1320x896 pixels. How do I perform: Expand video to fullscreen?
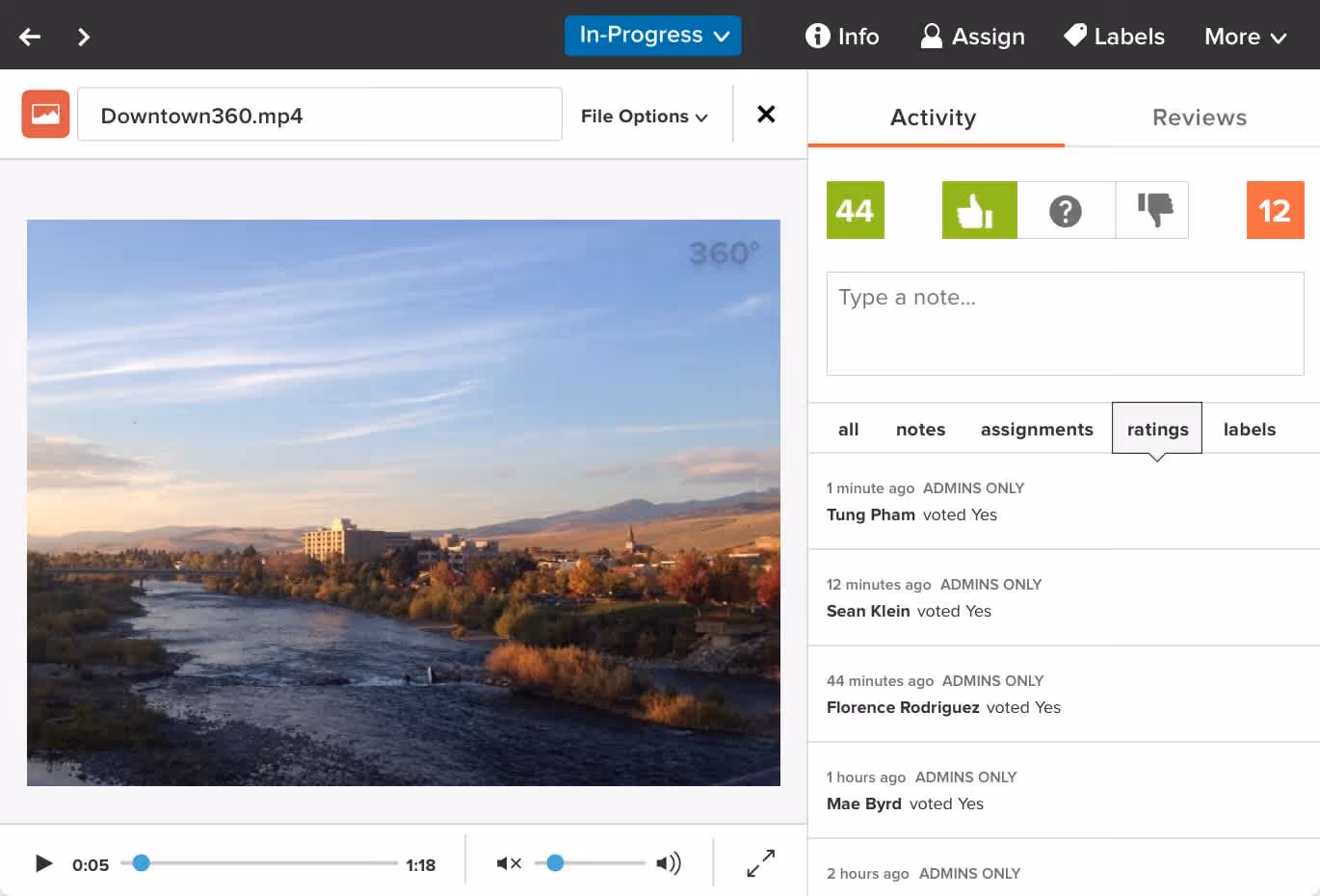coord(761,863)
